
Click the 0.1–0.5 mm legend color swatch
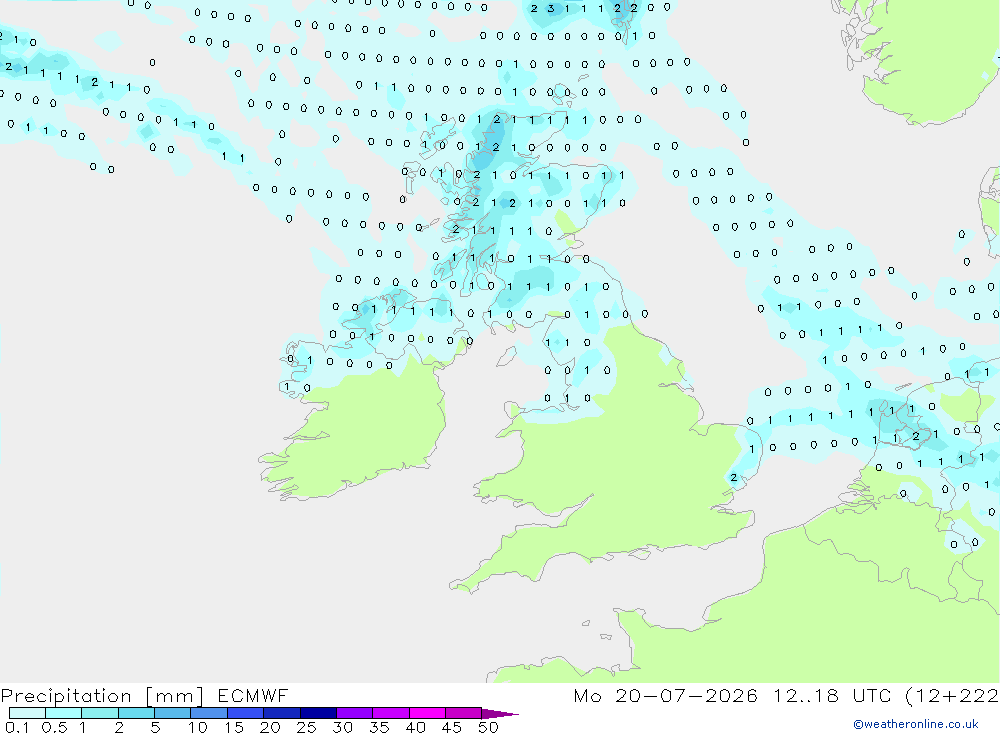point(27,713)
